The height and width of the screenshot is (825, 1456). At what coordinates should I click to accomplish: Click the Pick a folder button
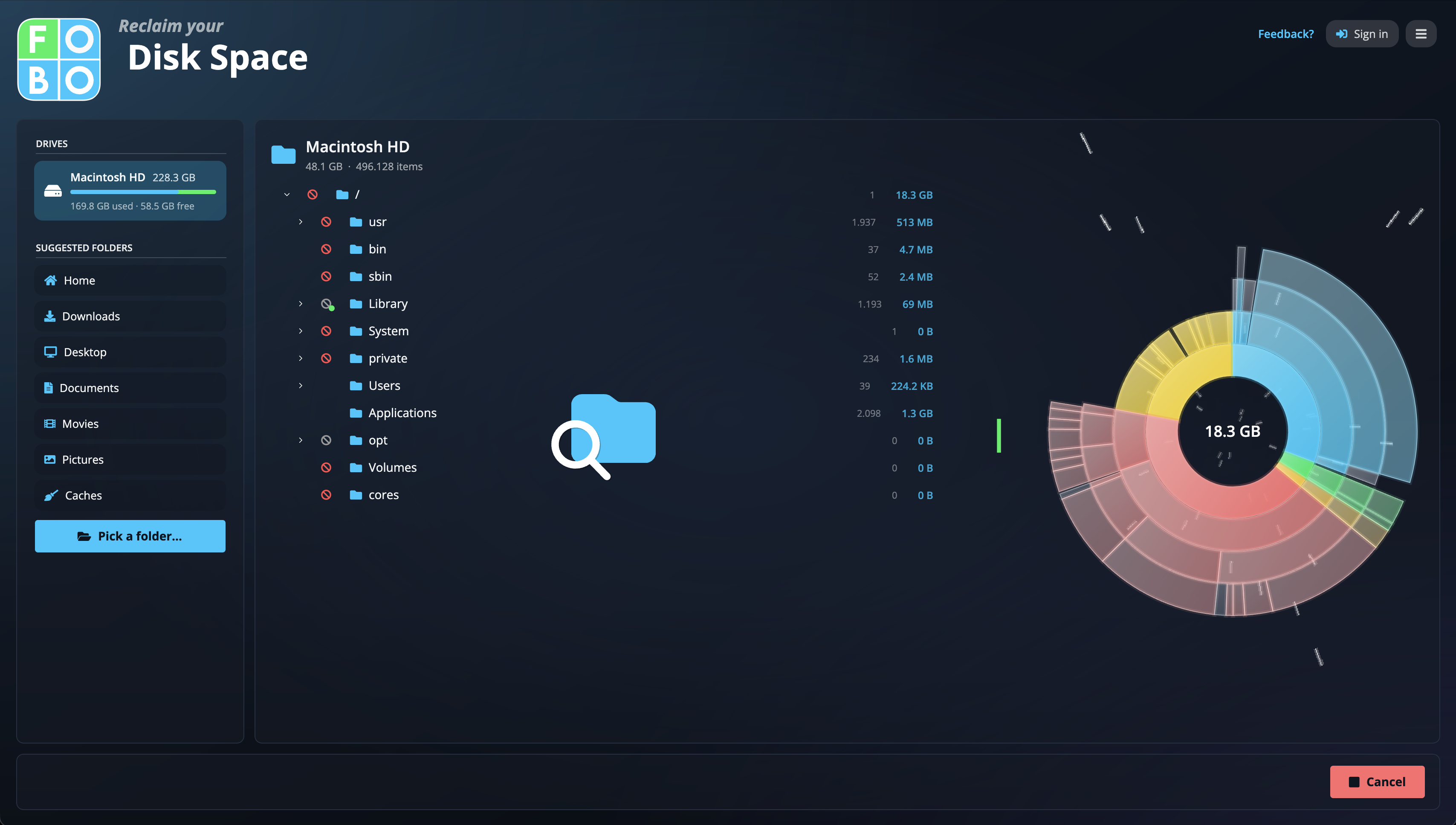130,536
